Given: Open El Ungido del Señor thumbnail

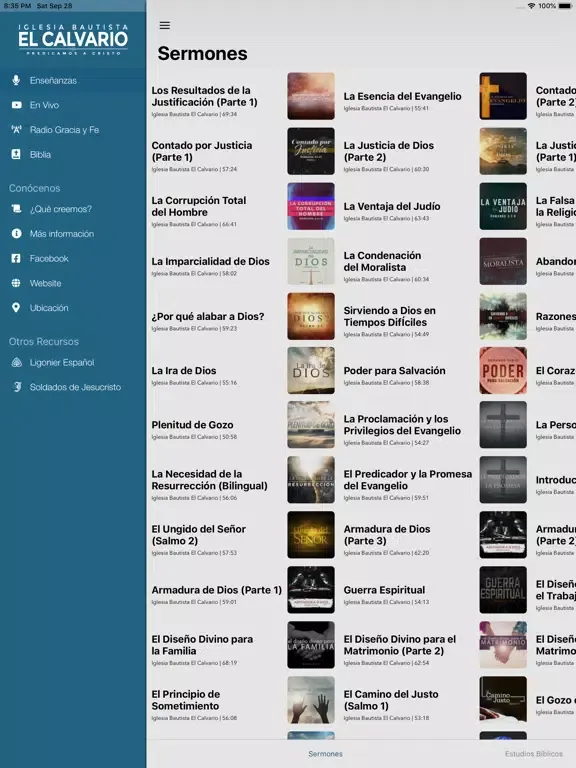Looking at the screenshot, I should click(311, 535).
